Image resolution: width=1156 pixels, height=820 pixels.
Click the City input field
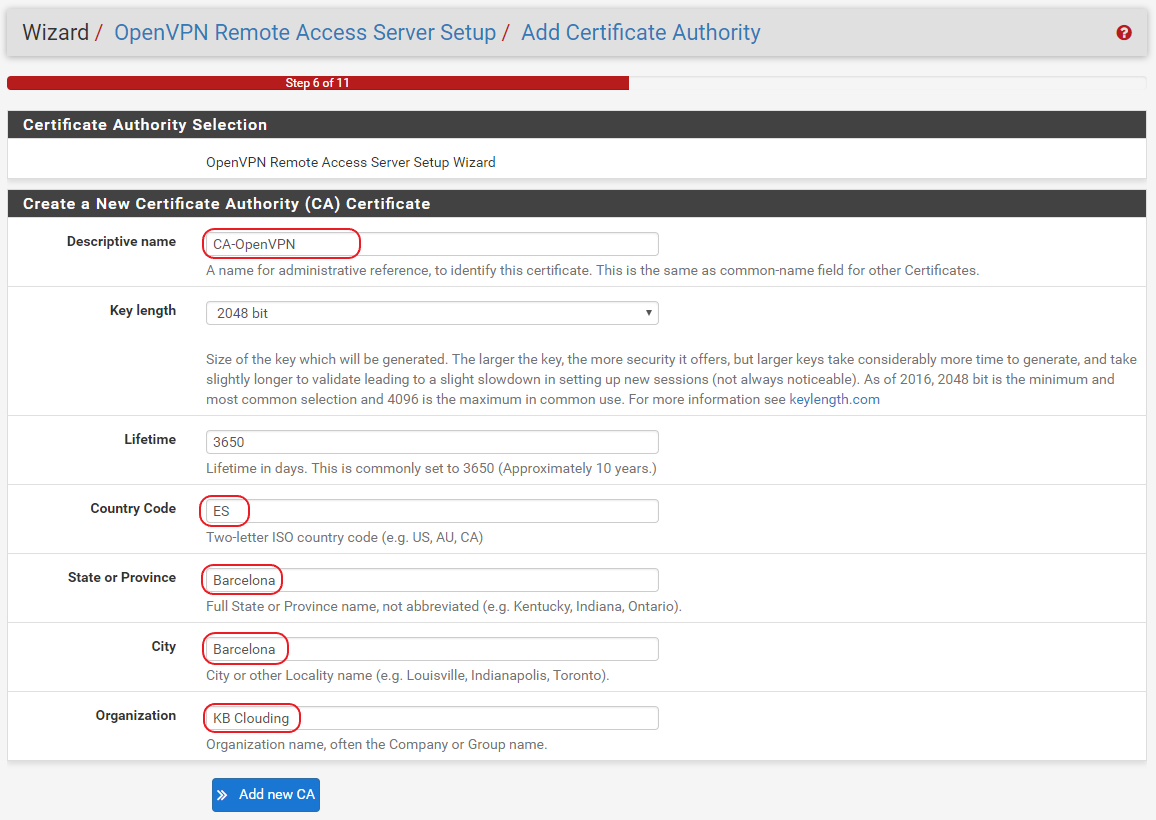tap(432, 649)
